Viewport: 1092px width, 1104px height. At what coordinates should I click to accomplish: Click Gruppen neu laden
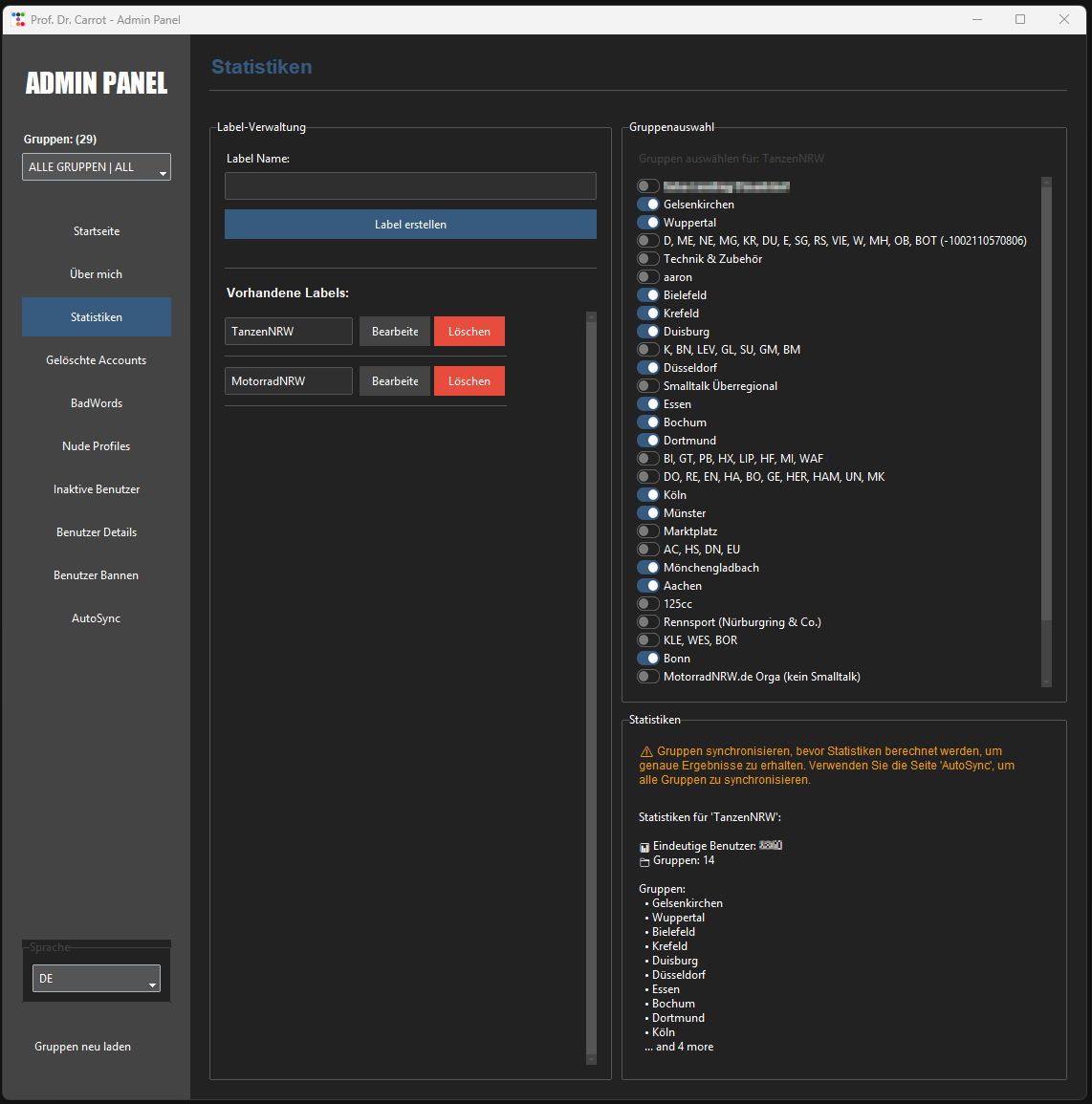pos(83,1047)
